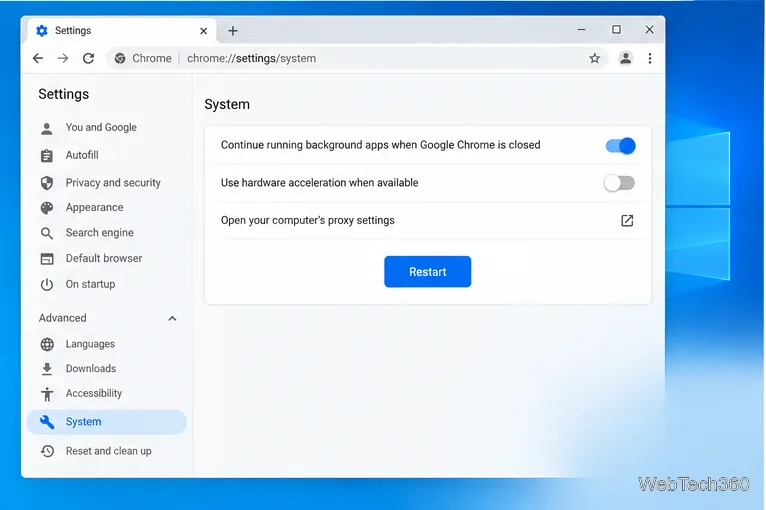766x510 pixels.
Task: Select Default browser in sidebar
Action: [x=106, y=258]
